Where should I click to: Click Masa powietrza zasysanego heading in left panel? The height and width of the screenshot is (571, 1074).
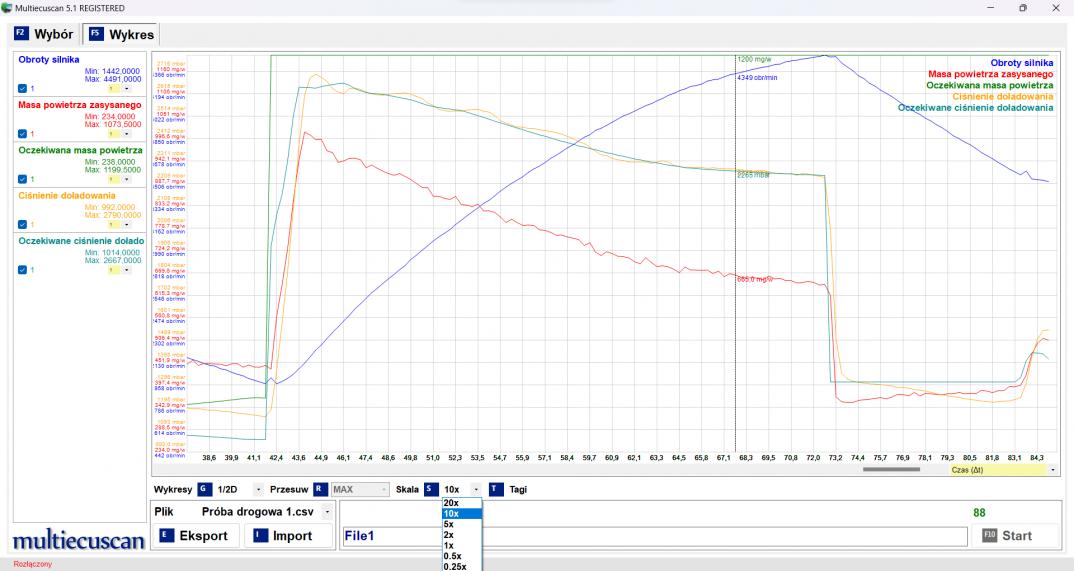(79, 105)
